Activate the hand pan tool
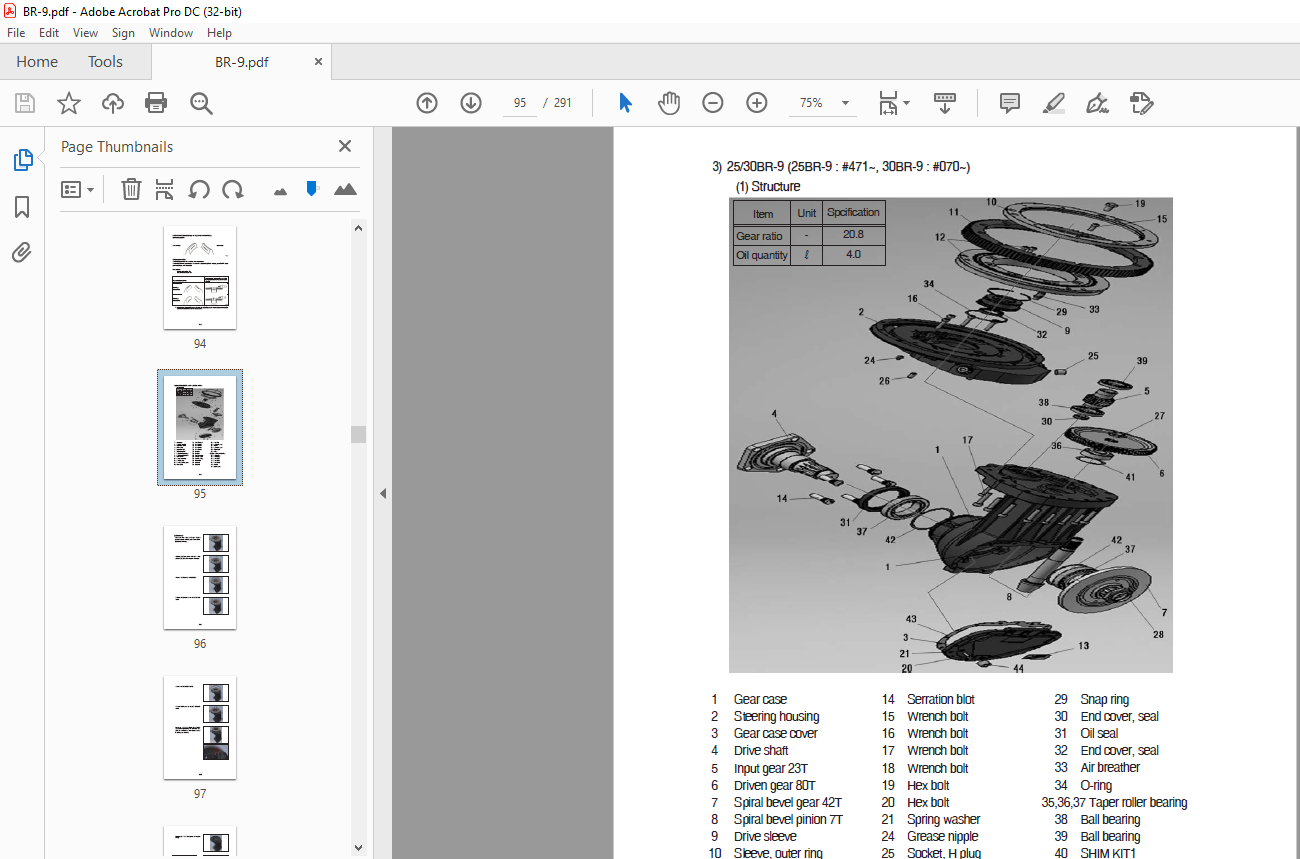Screen dimensions: 1300x859 pos(669,103)
